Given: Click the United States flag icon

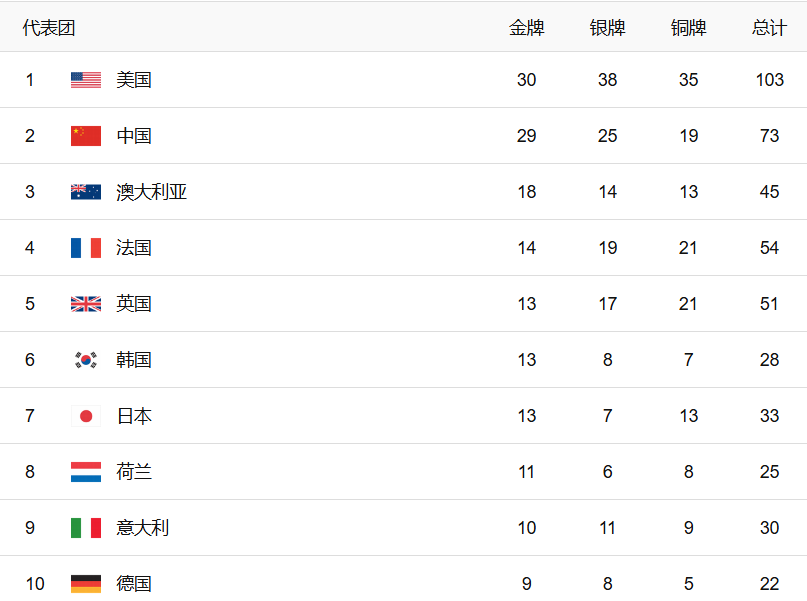Looking at the screenshot, I should click(86, 80).
